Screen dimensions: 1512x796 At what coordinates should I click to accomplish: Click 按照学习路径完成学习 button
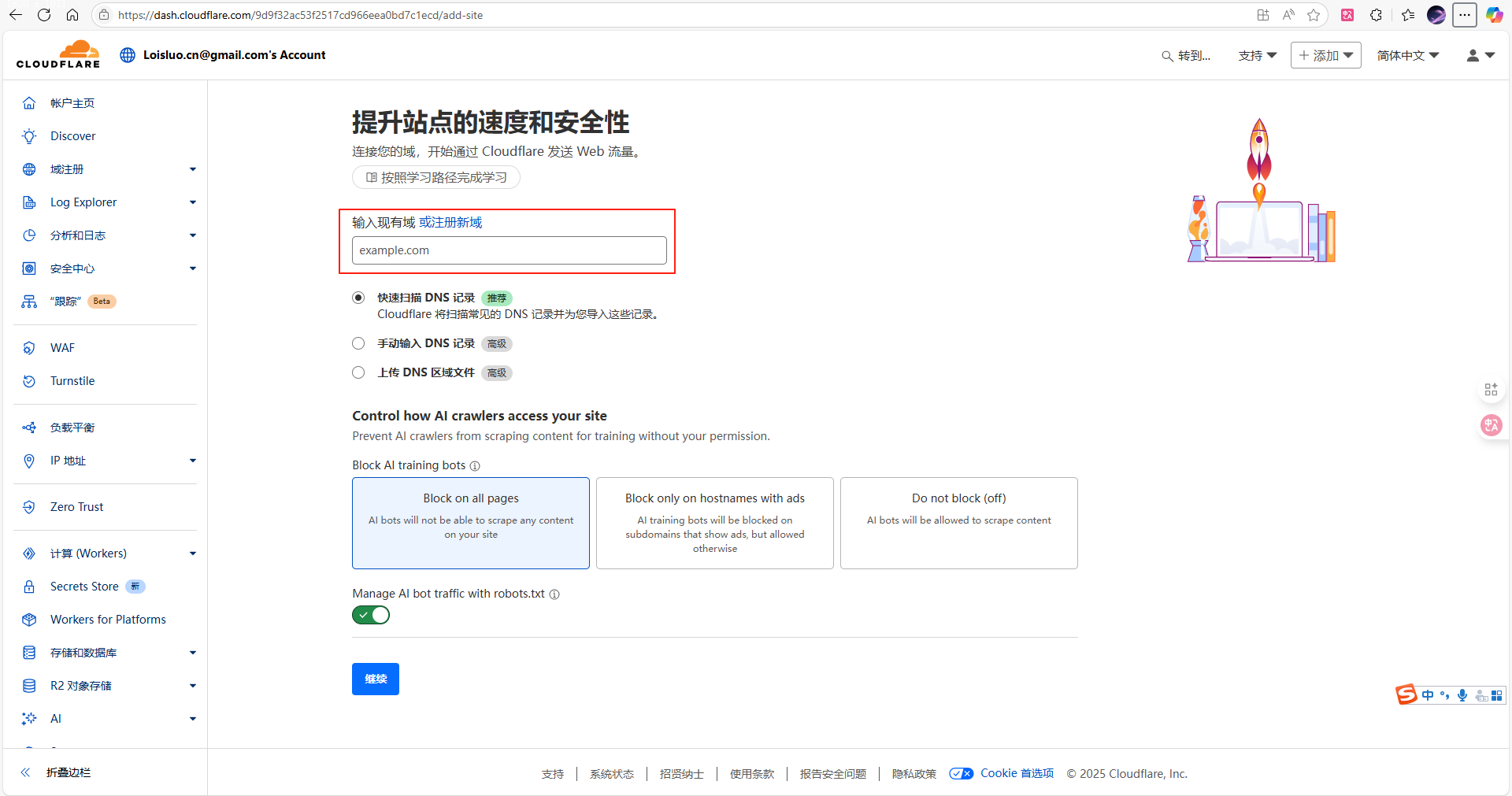click(x=436, y=177)
